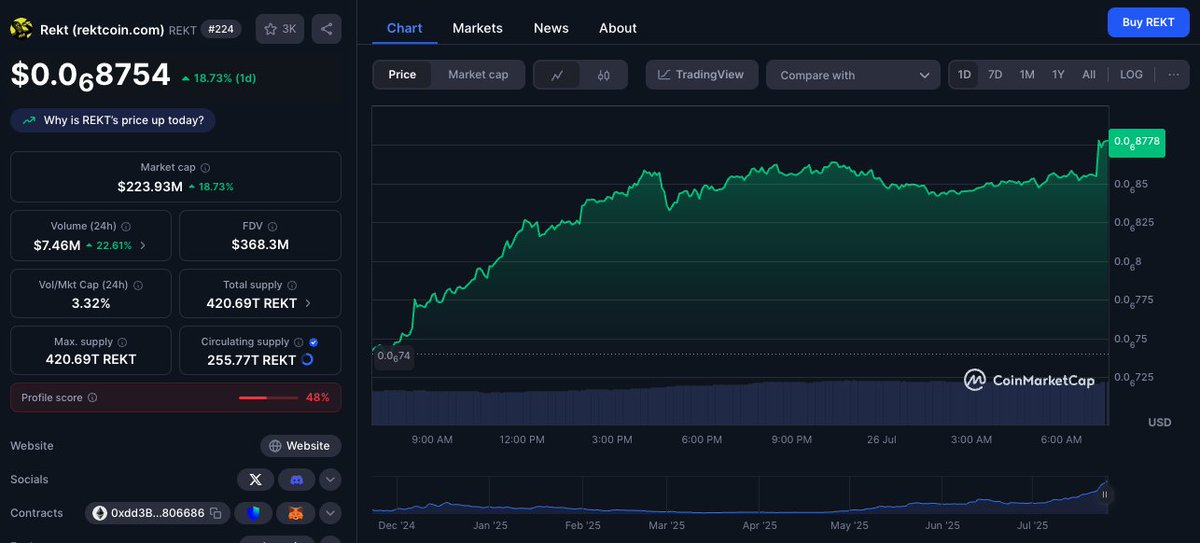Click the MetaMask fox icon

click(x=296, y=513)
